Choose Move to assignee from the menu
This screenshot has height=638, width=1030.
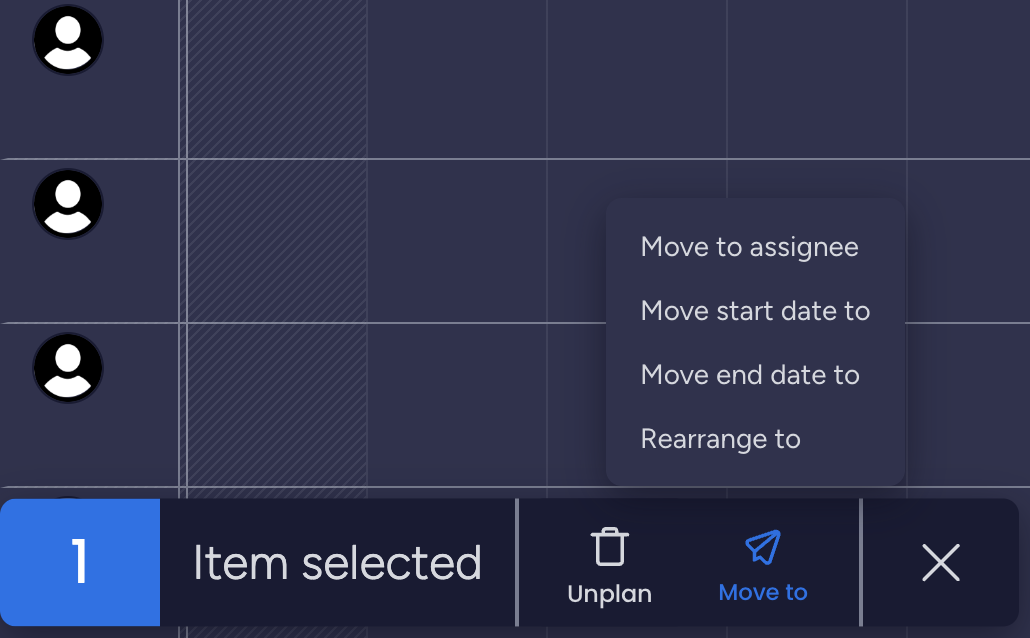pyautogui.click(x=749, y=247)
